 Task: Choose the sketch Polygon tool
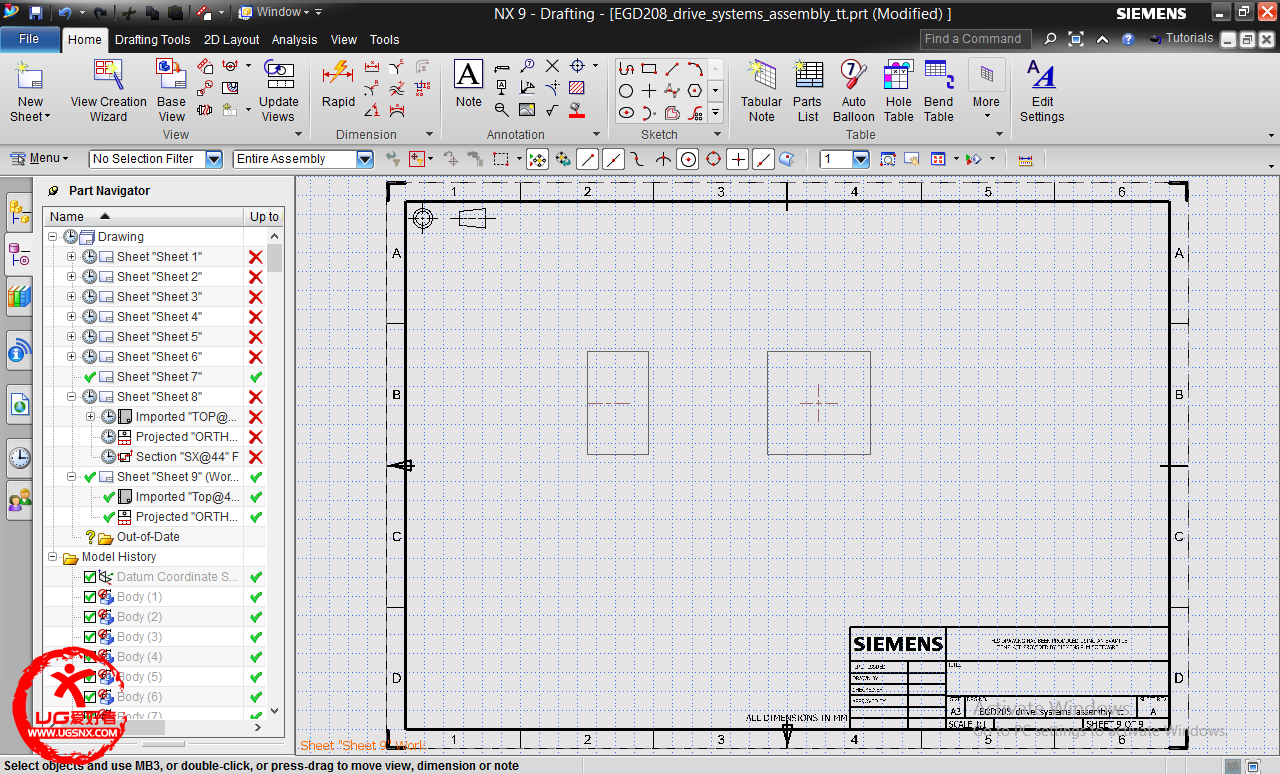click(x=695, y=91)
